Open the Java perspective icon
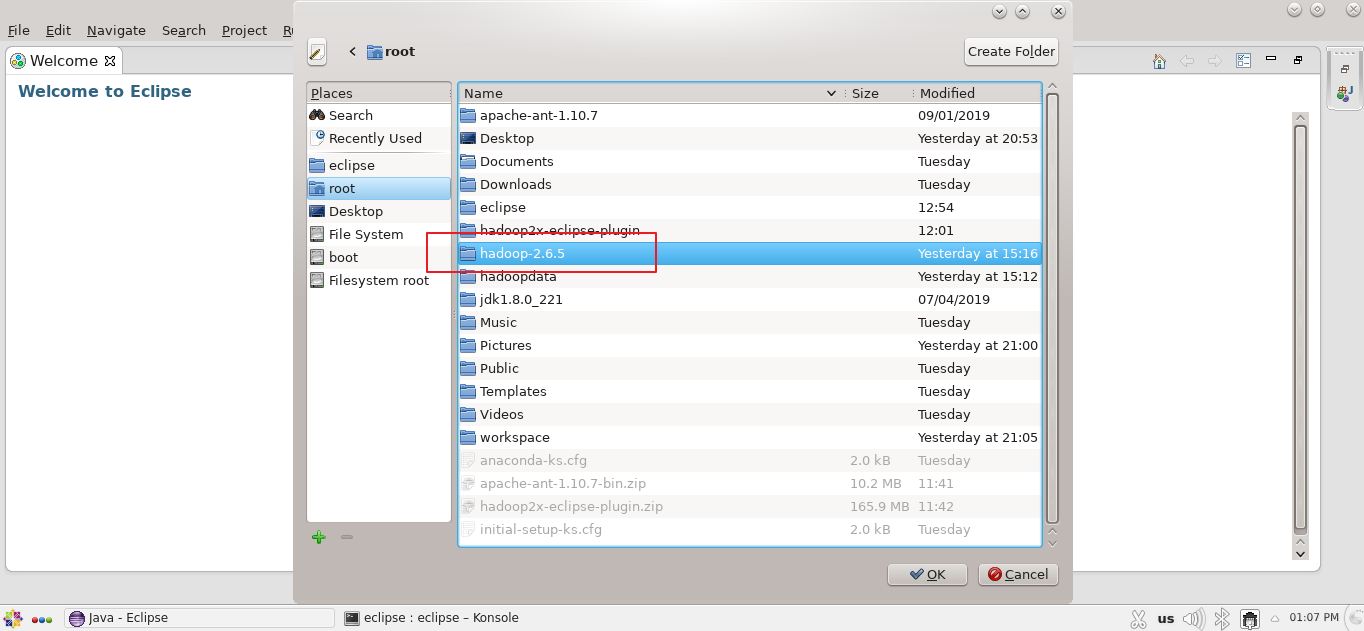The image size is (1364, 631). [x=1344, y=93]
